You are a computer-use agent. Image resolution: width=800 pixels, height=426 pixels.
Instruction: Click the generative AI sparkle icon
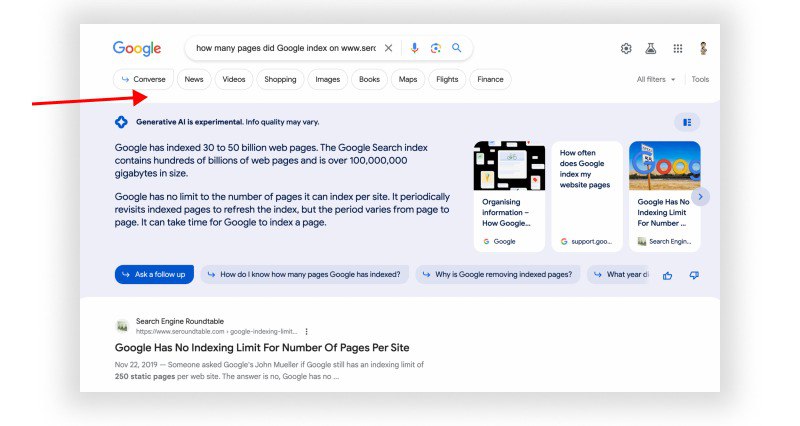(x=121, y=122)
